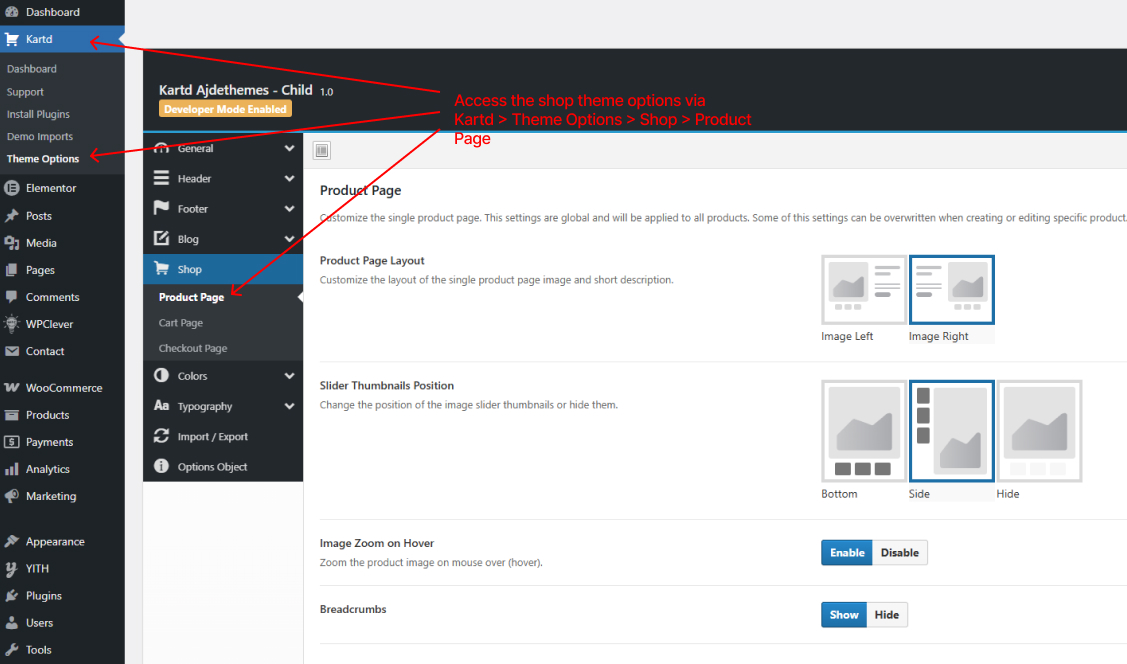Click the Import / Export sync icon
This screenshot has height=664, width=1127.
162,436
